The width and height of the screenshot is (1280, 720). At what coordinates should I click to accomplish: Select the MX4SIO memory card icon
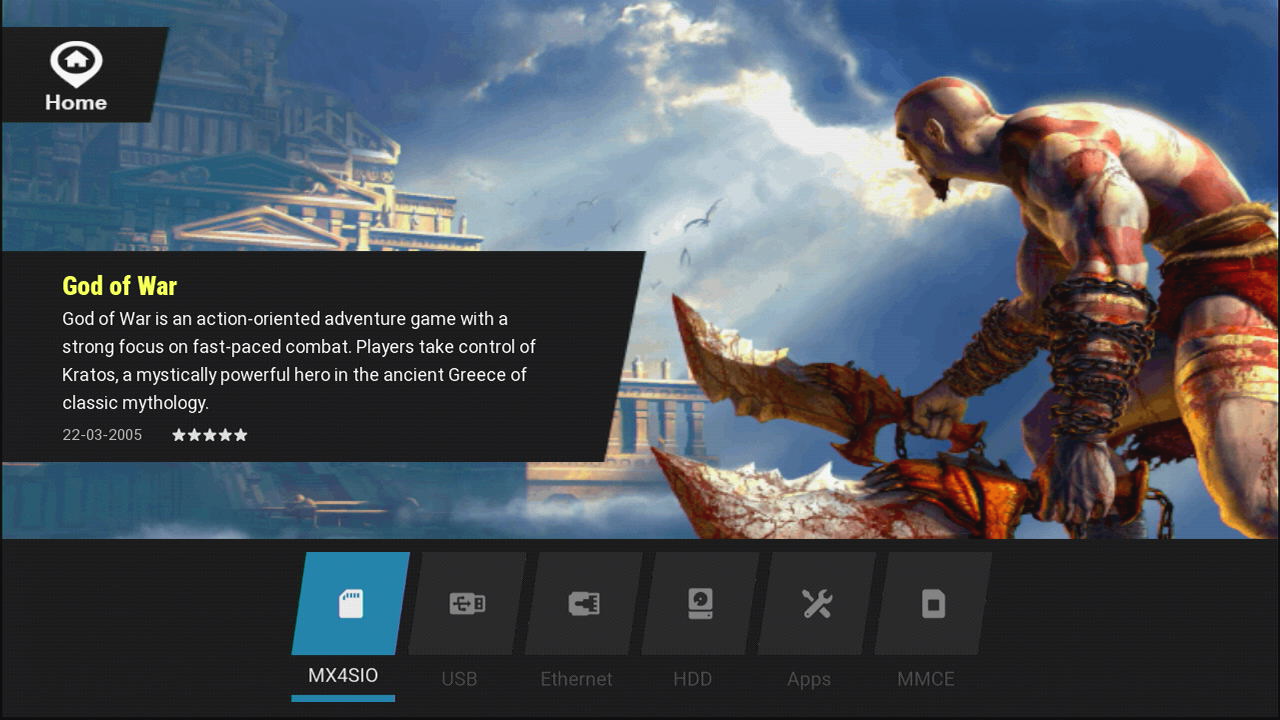click(x=351, y=604)
